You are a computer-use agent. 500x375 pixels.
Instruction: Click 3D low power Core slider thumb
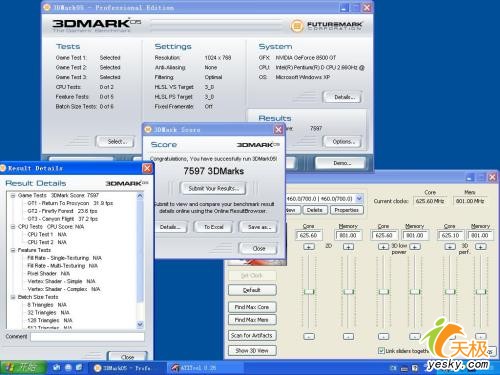(x=384, y=292)
